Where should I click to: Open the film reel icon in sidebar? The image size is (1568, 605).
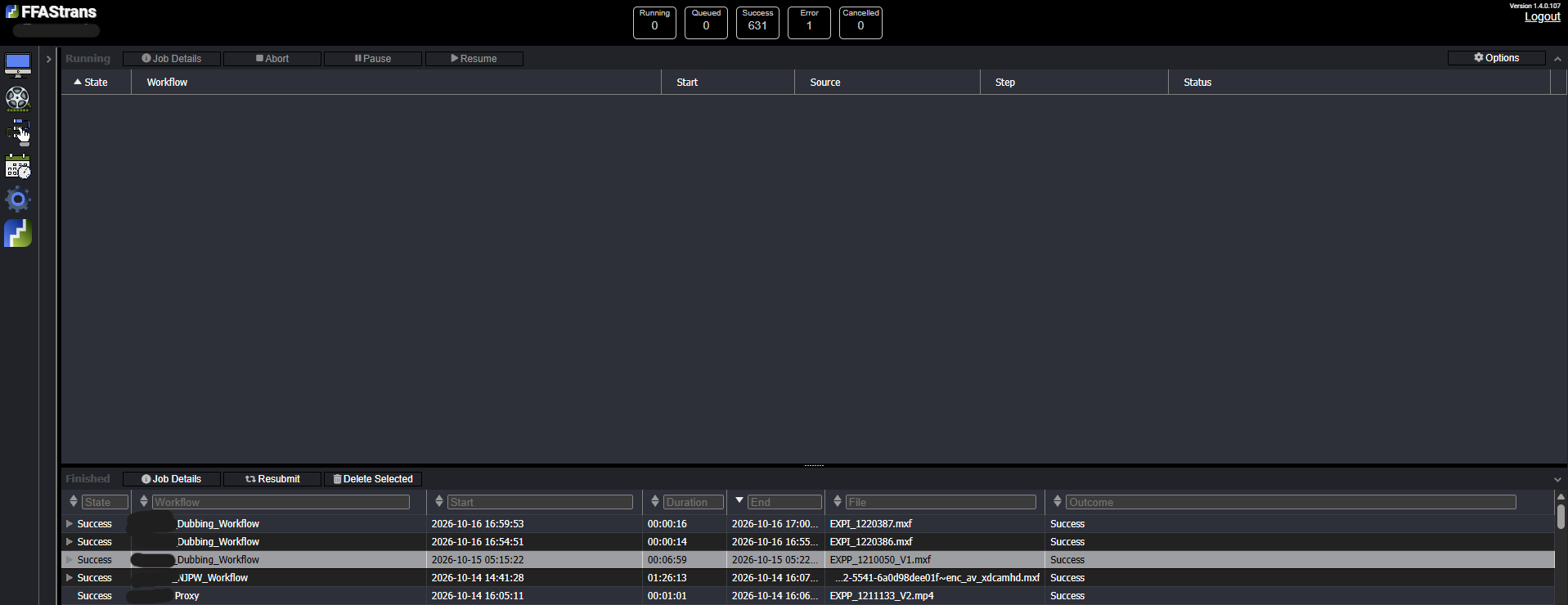(x=18, y=98)
